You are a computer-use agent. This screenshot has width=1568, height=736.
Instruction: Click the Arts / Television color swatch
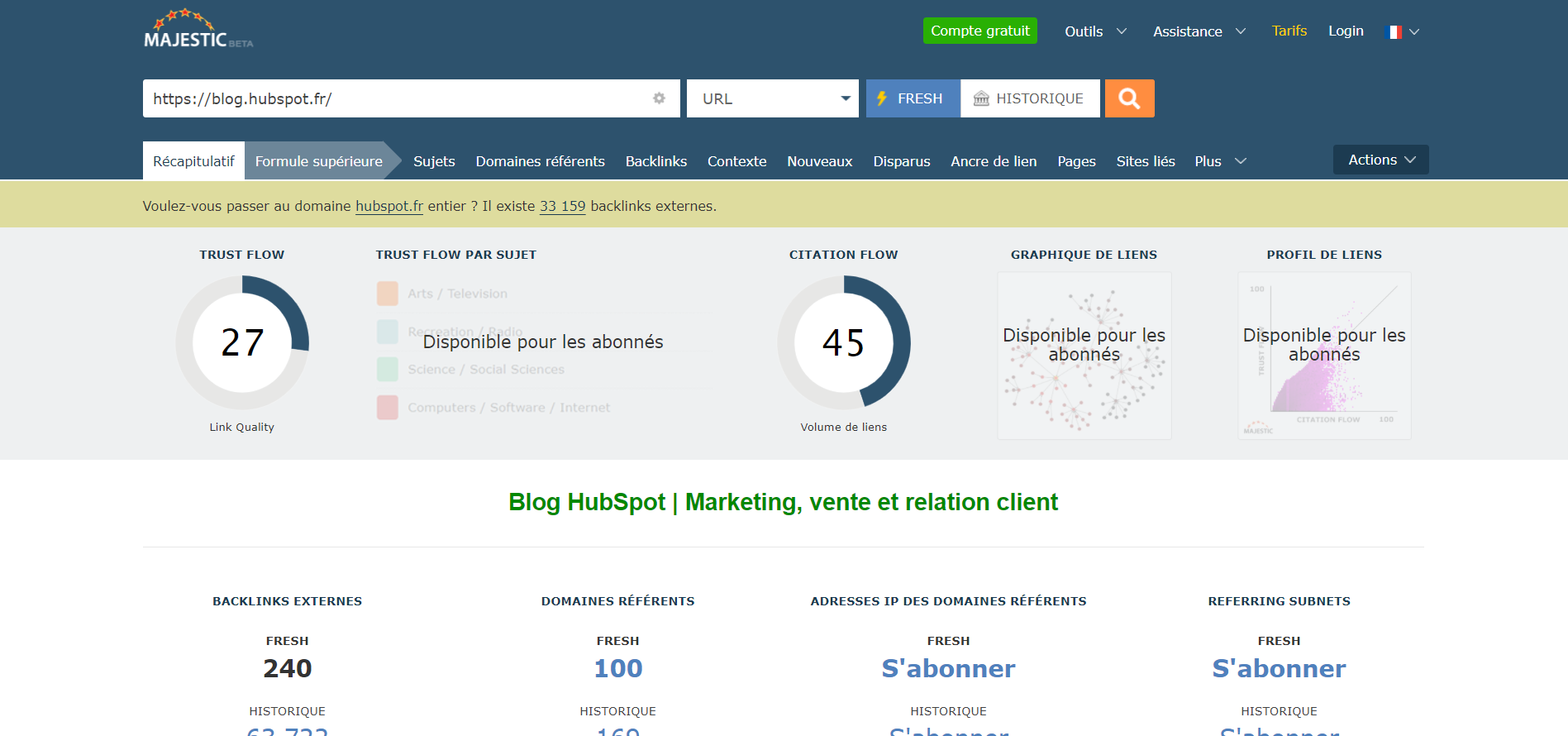point(388,294)
